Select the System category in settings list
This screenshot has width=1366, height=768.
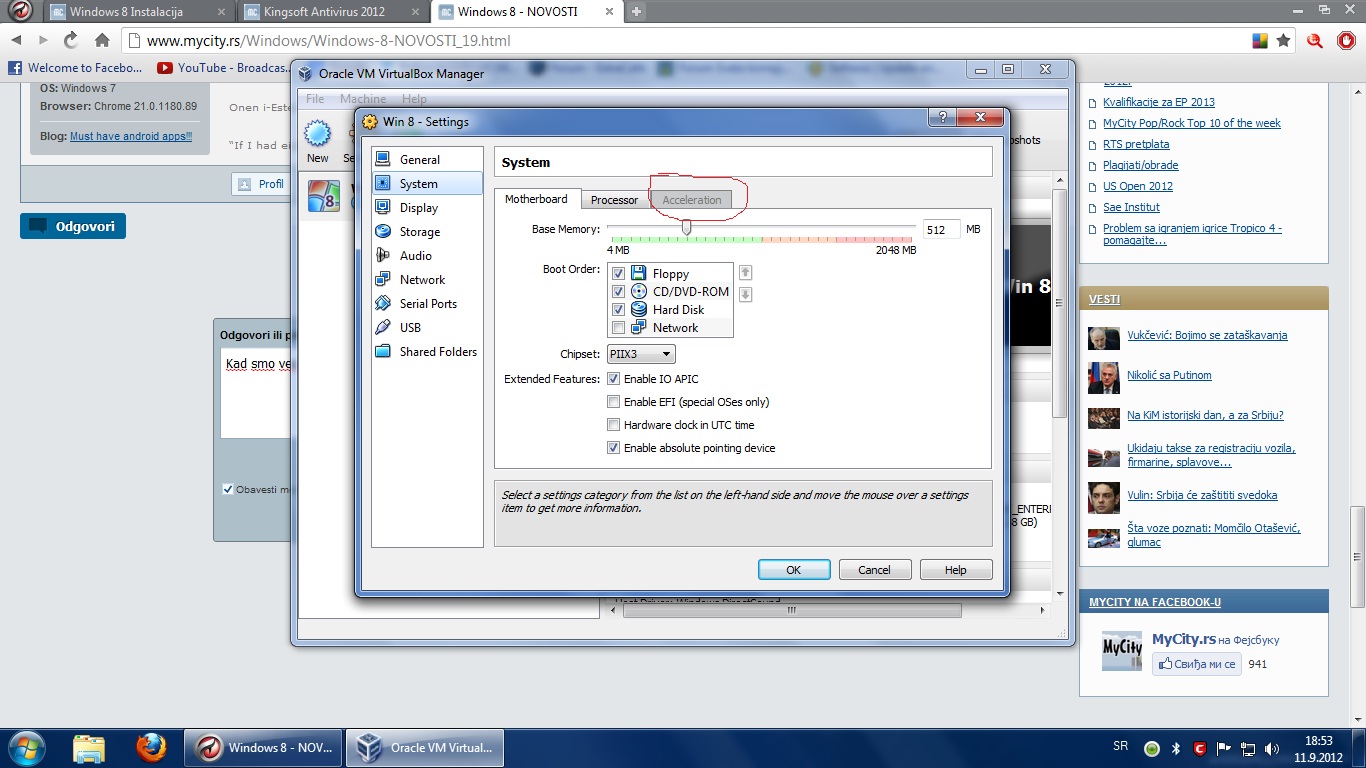(426, 184)
